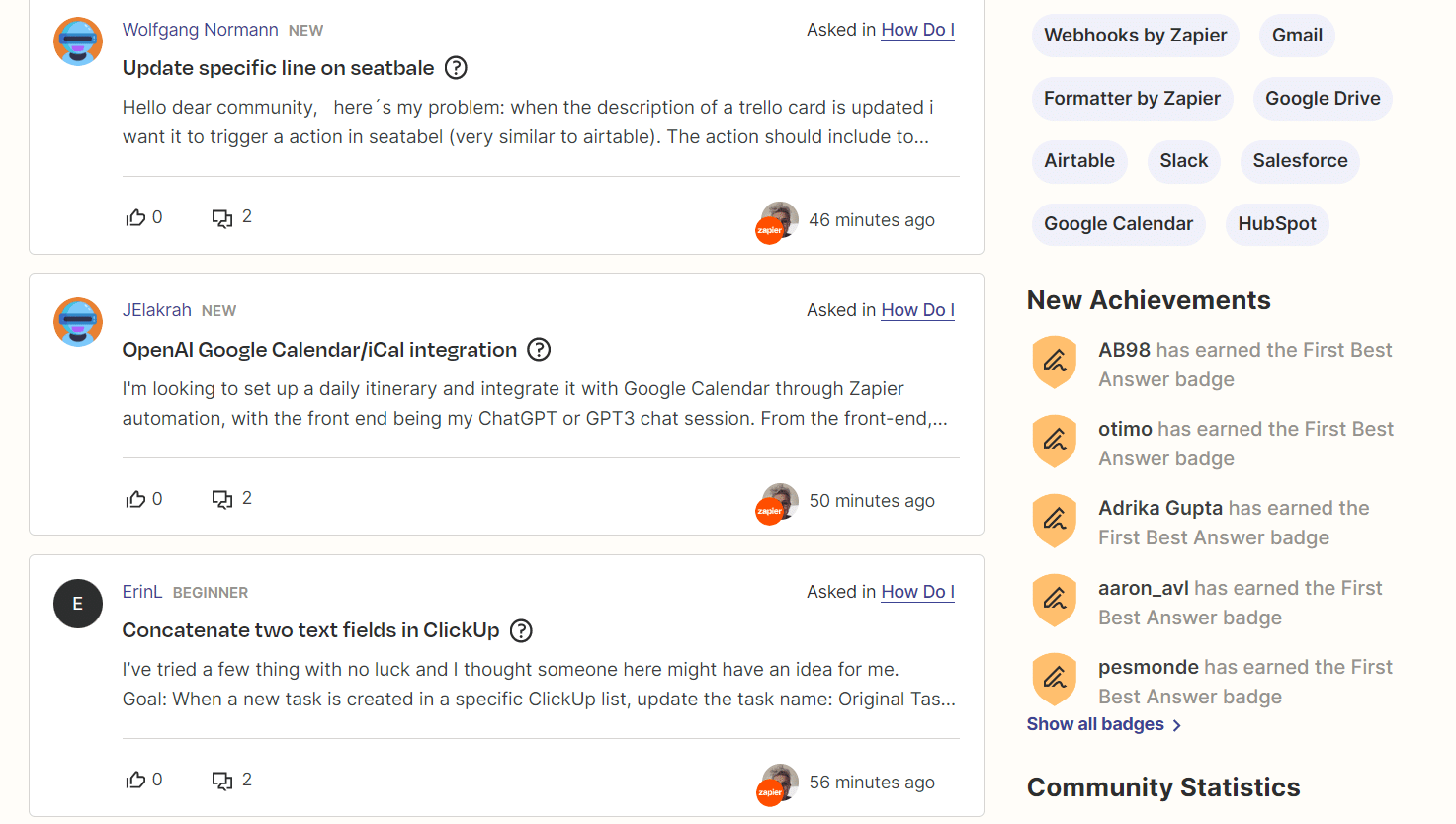The width and height of the screenshot is (1456, 824).
Task: Click the username "Adrika Gupta" in New Achievements
Action: 1160,507
